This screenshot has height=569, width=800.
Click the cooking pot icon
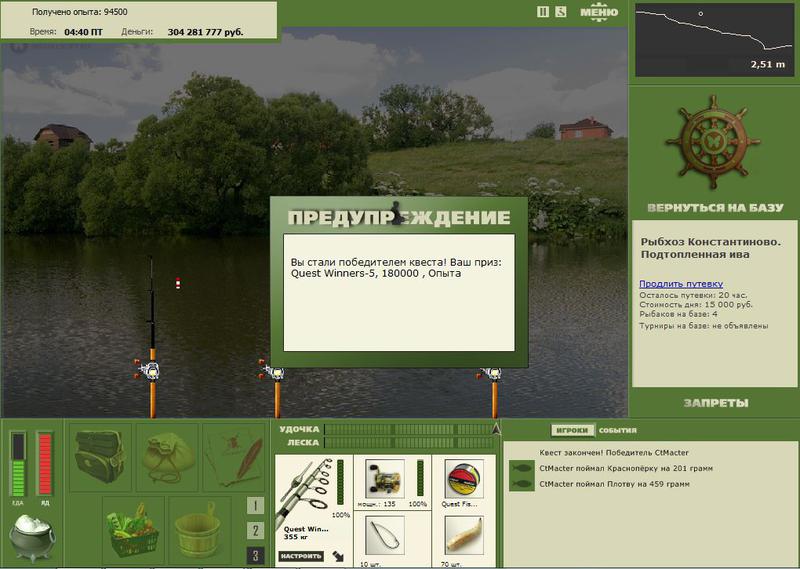(x=32, y=538)
